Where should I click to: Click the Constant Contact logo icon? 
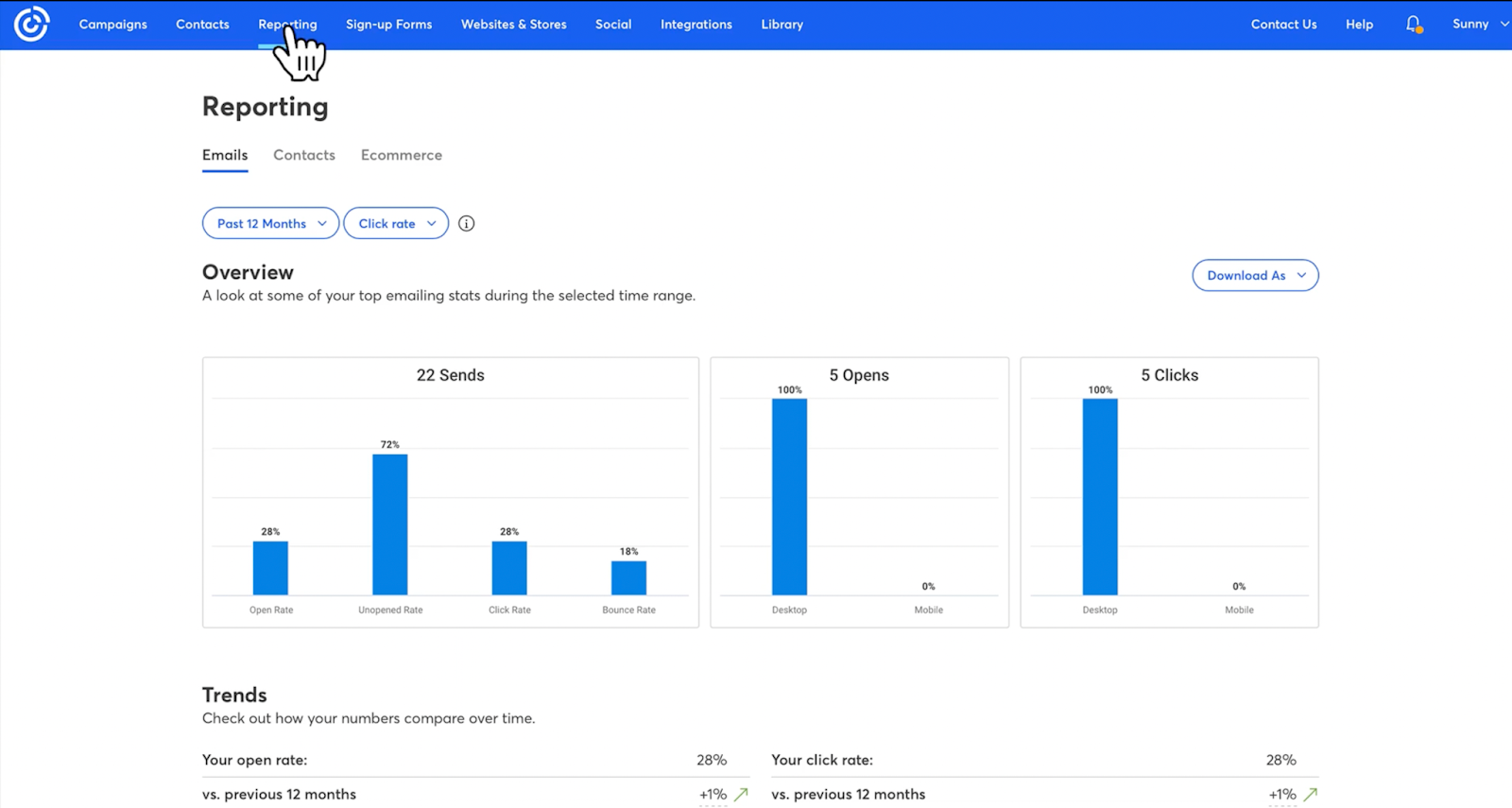click(31, 25)
